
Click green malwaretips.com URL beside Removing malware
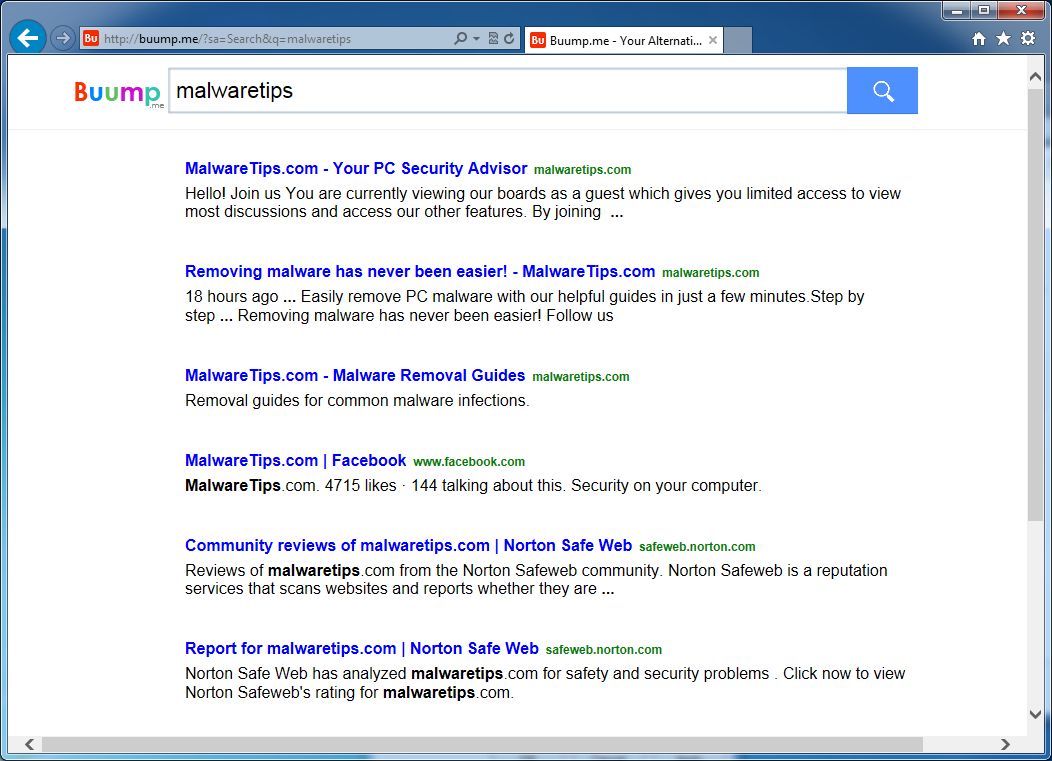[711, 273]
